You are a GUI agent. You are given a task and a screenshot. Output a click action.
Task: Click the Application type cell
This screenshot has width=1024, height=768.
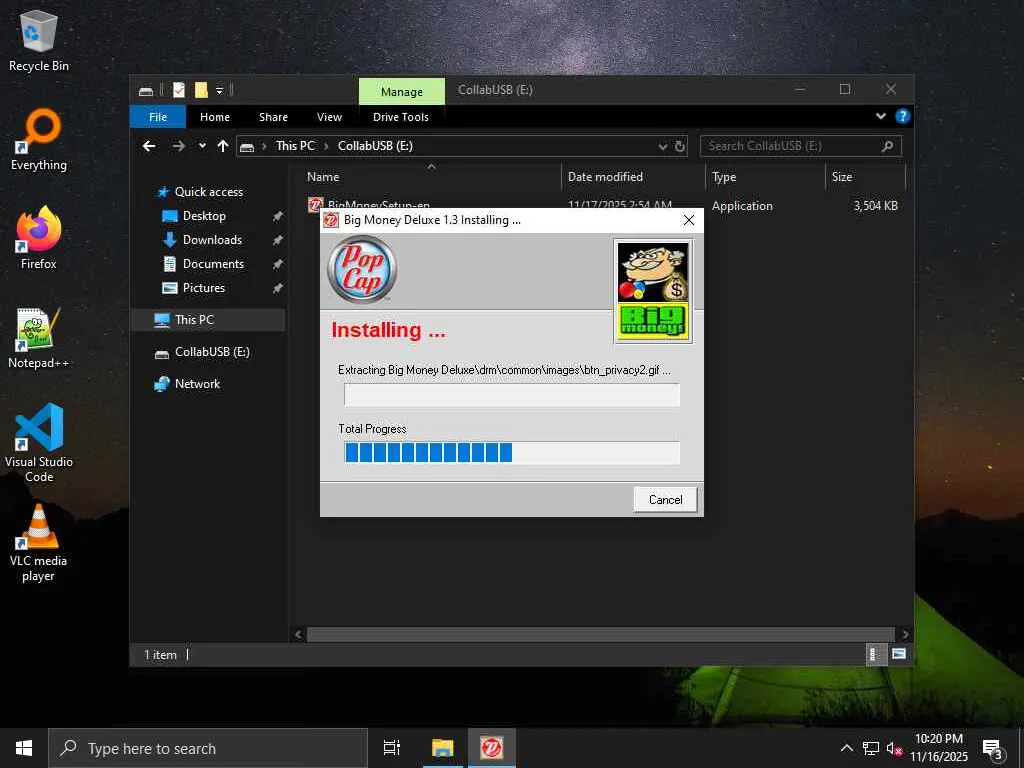(x=742, y=206)
